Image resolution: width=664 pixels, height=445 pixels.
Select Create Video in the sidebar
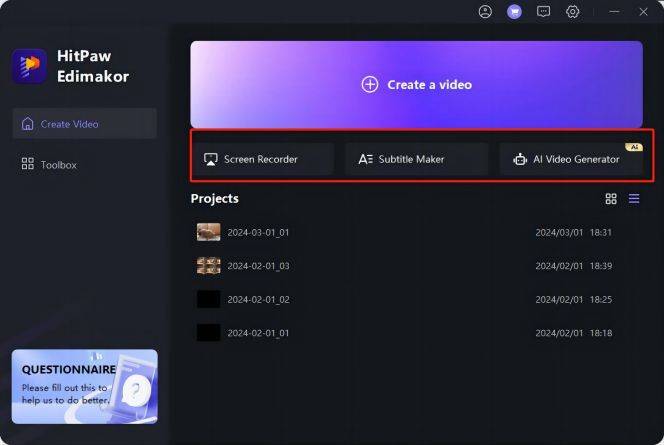tap(85, 124)
